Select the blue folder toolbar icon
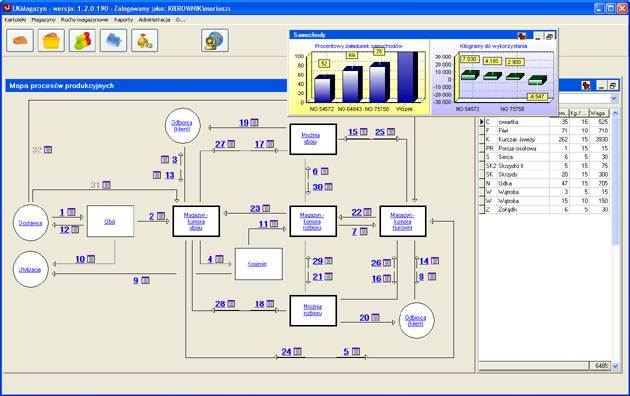This screenshot has width=630, height=396. (x=113, y=41)
